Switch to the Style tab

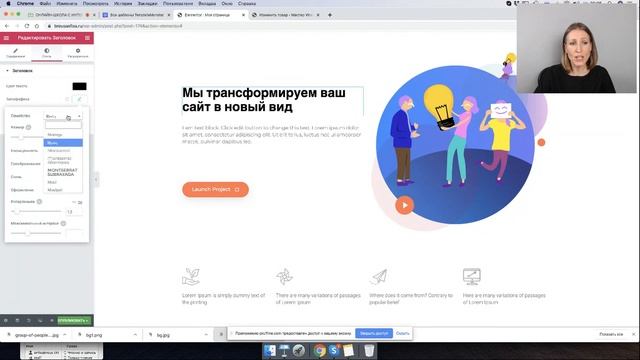click(x=47, y=53)
